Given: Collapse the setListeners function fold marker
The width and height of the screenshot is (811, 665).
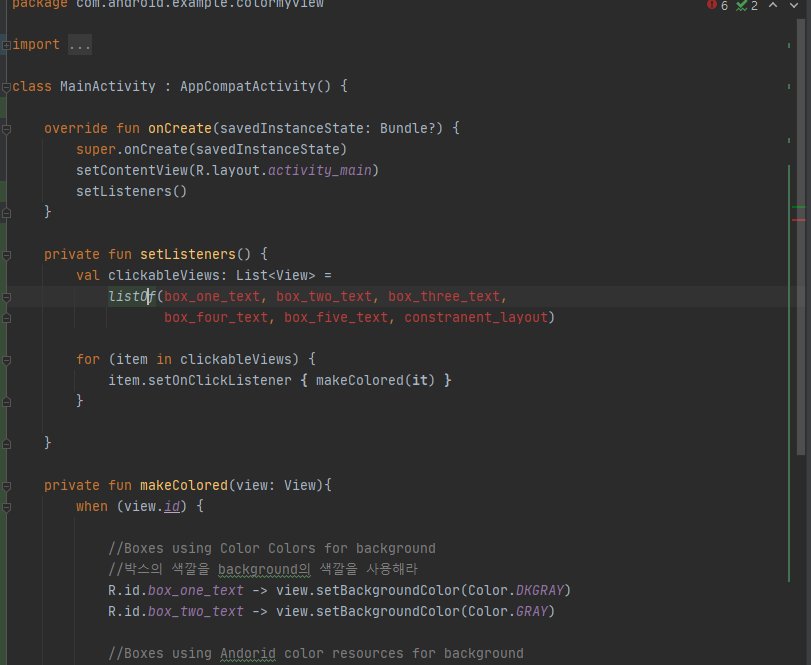Looking at the screenshot, I should 6,255.
